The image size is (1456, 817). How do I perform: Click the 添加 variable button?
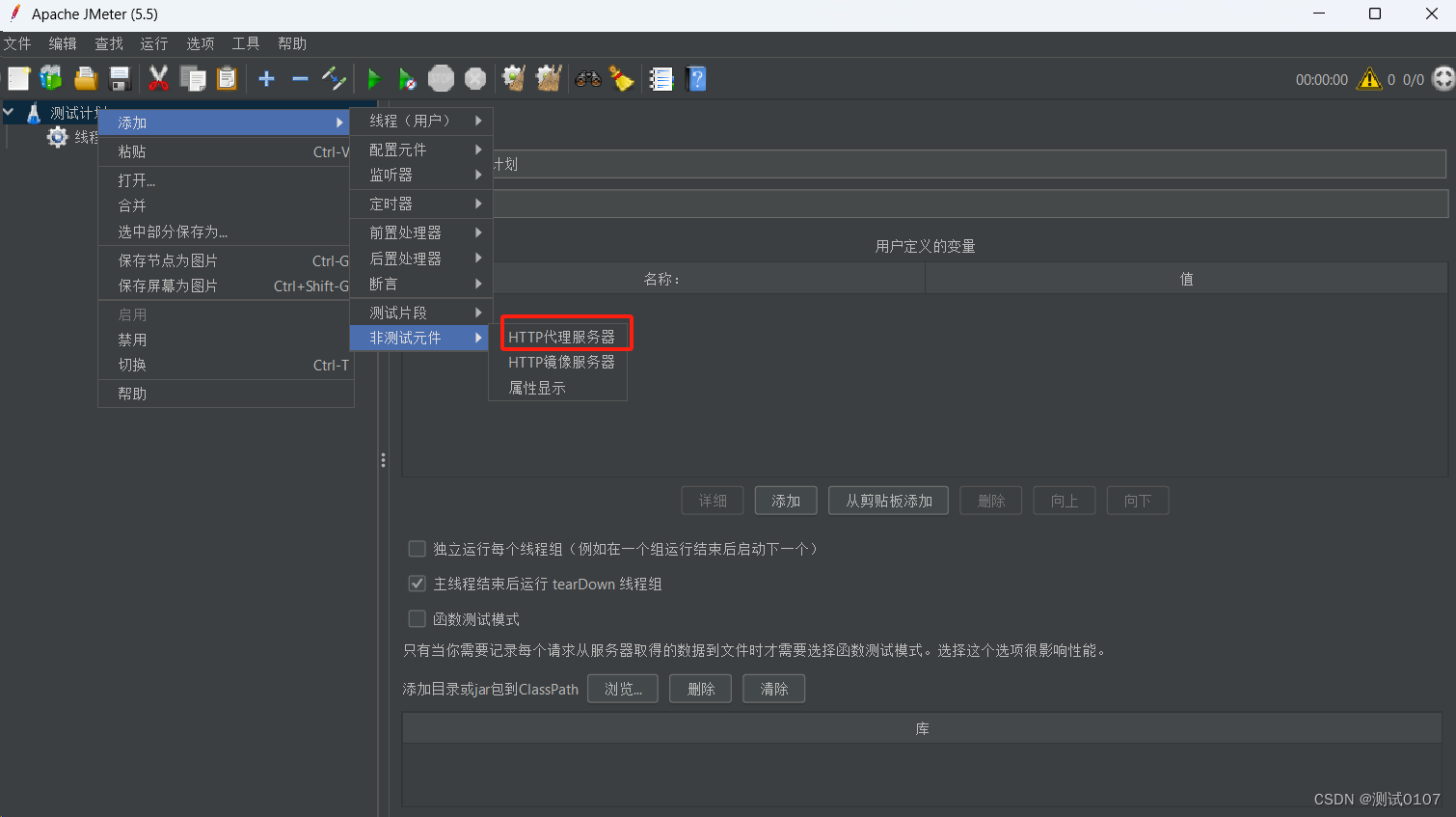click(786, 501)
